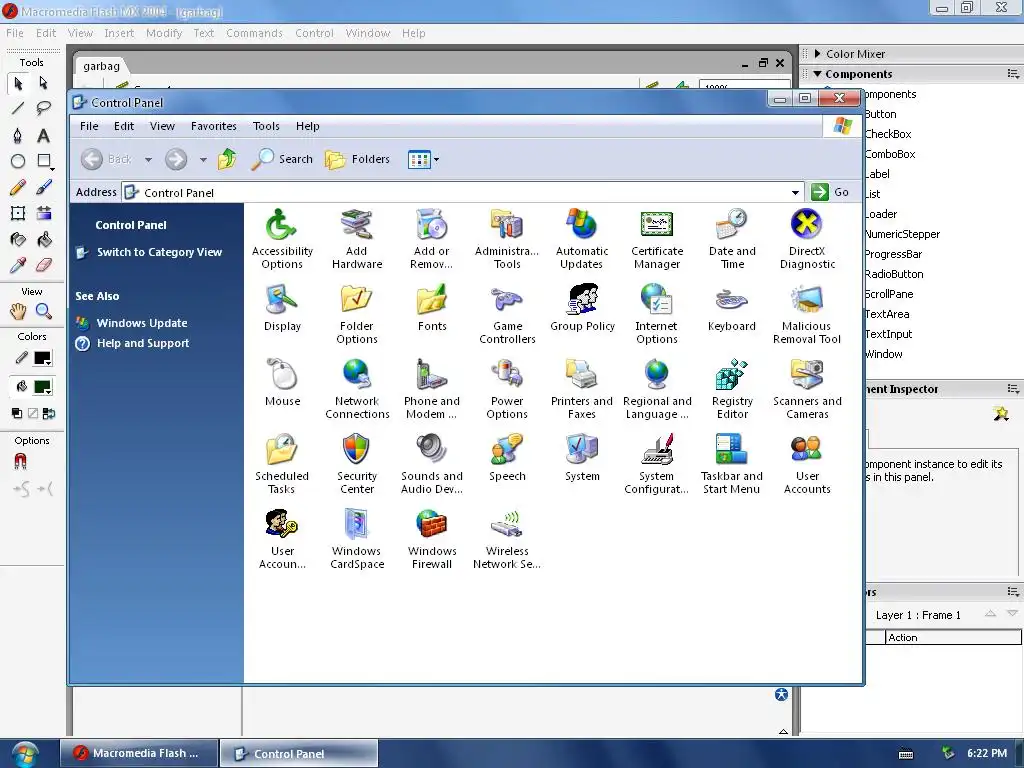Open the Game Controllers icon
The image size is (1024, 768).
pyautogui.click(x=507, y=314)
